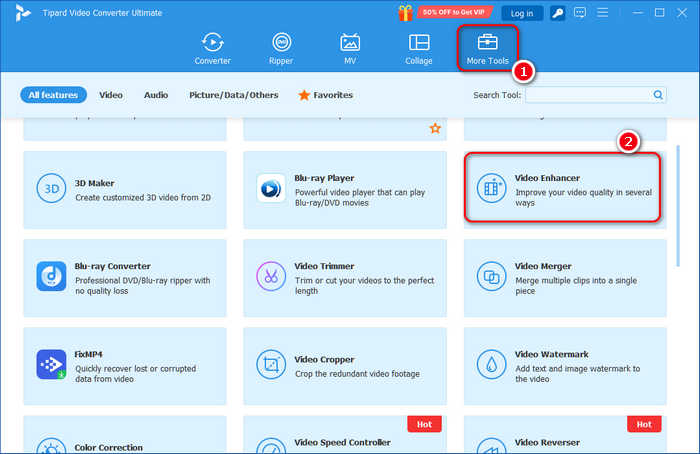Click the Video Trimmer title
Image resolution: width=700 pixels, height=454 pixels.
(325, 266)
